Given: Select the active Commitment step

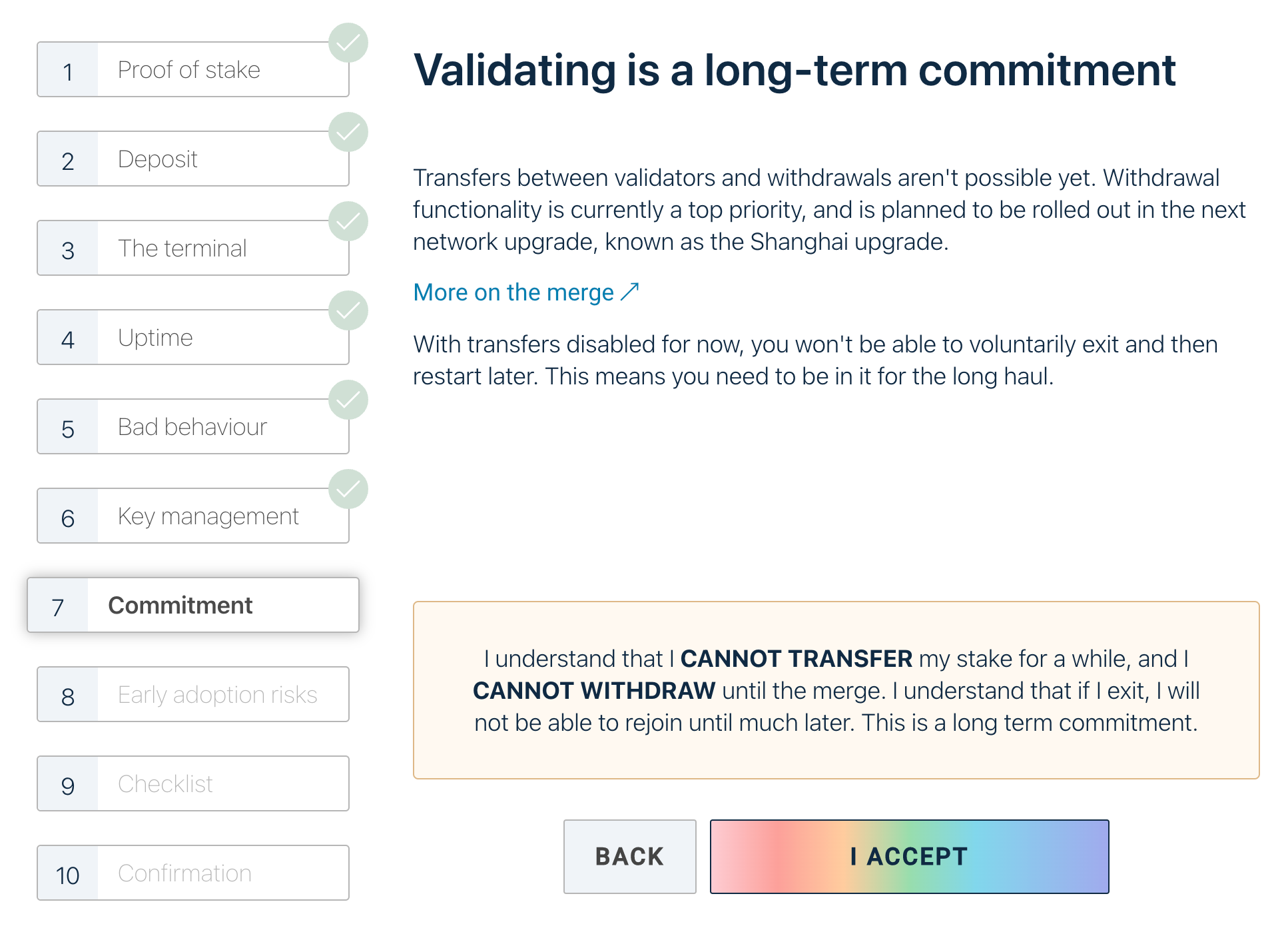Looking at the screenshot, I should tap(192, 606).
